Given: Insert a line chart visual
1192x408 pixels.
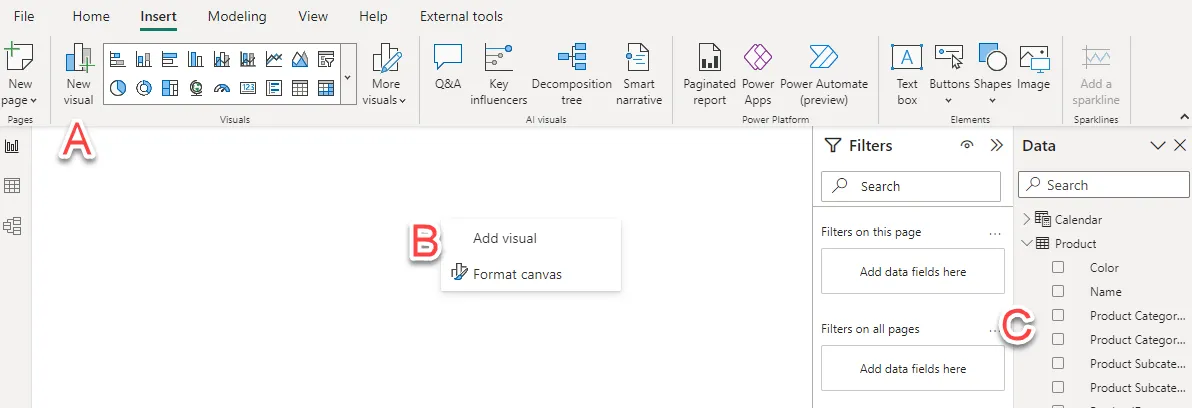Looking at the screenshot, I should coord(274,59).
